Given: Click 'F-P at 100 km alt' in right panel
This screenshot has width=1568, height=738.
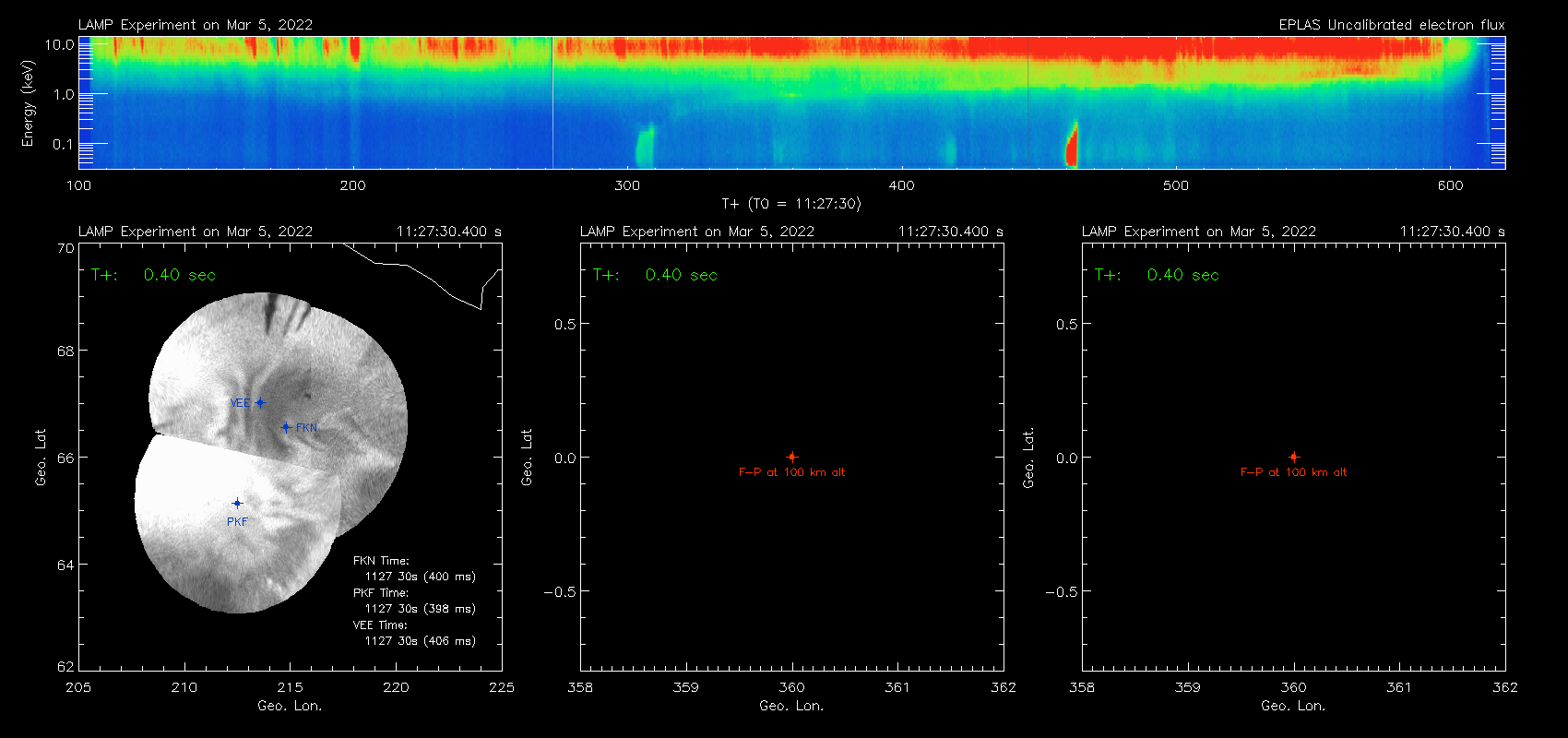Looking at the screenshot, I should pos(1293,472).
